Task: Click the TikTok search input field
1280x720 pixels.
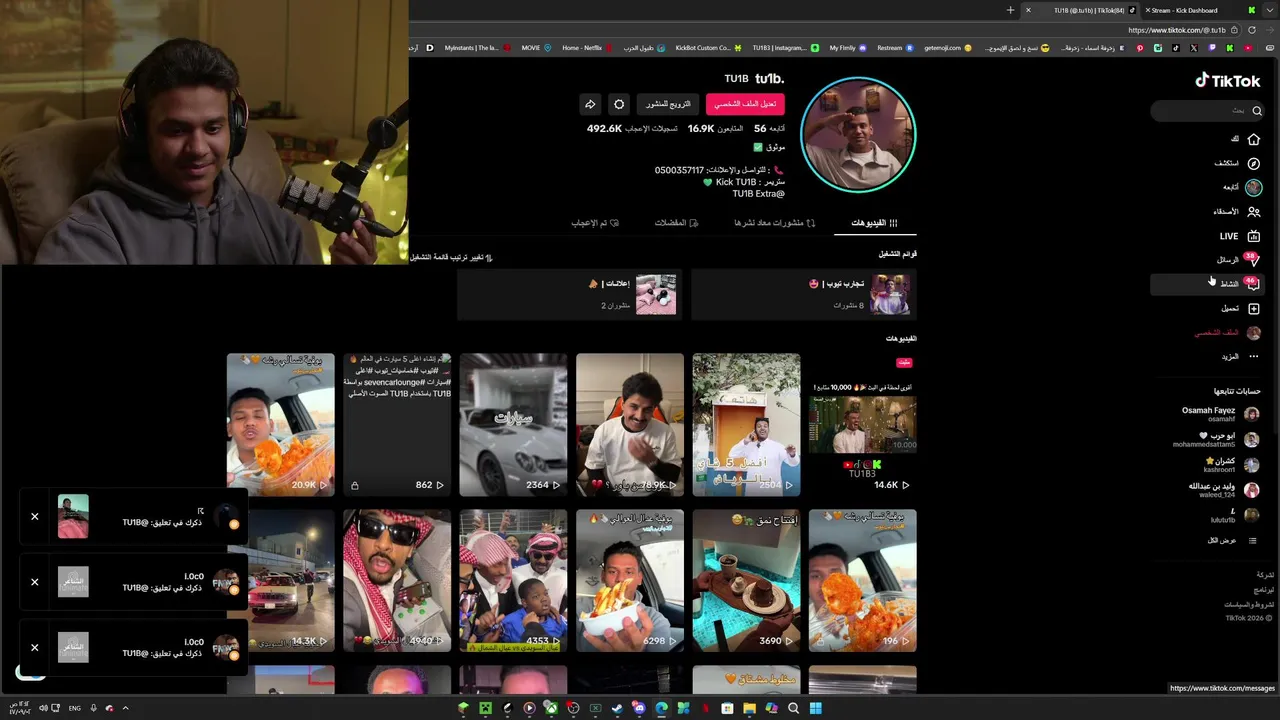Action: (1207, 111)
